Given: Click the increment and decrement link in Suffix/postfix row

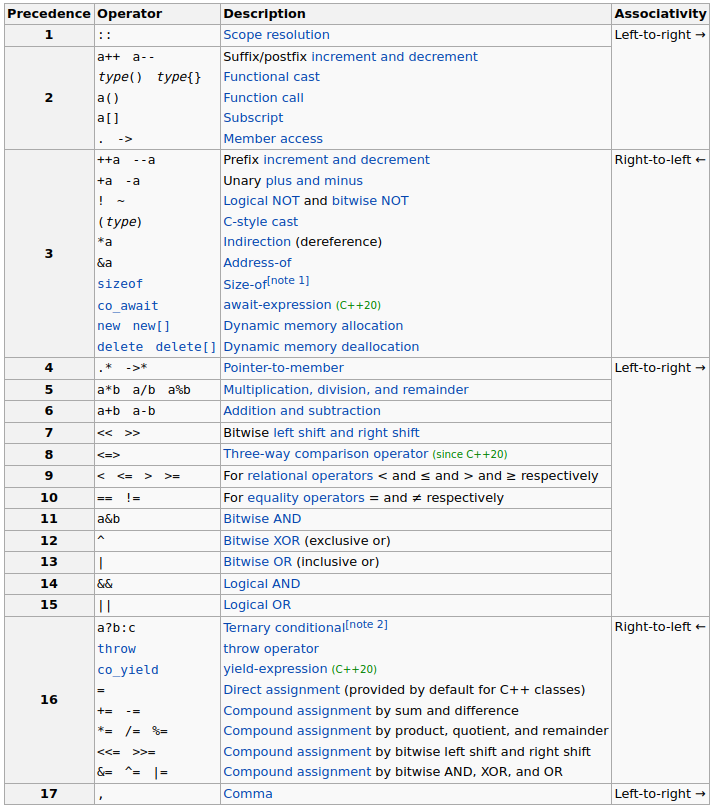Looking at the screenshot, I should 394,56.
